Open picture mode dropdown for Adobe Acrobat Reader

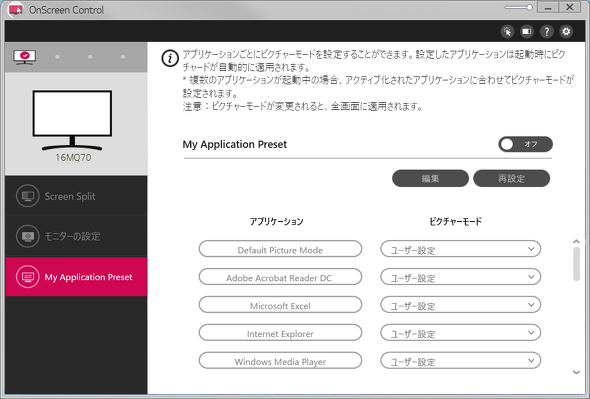(x=461, y=277)
